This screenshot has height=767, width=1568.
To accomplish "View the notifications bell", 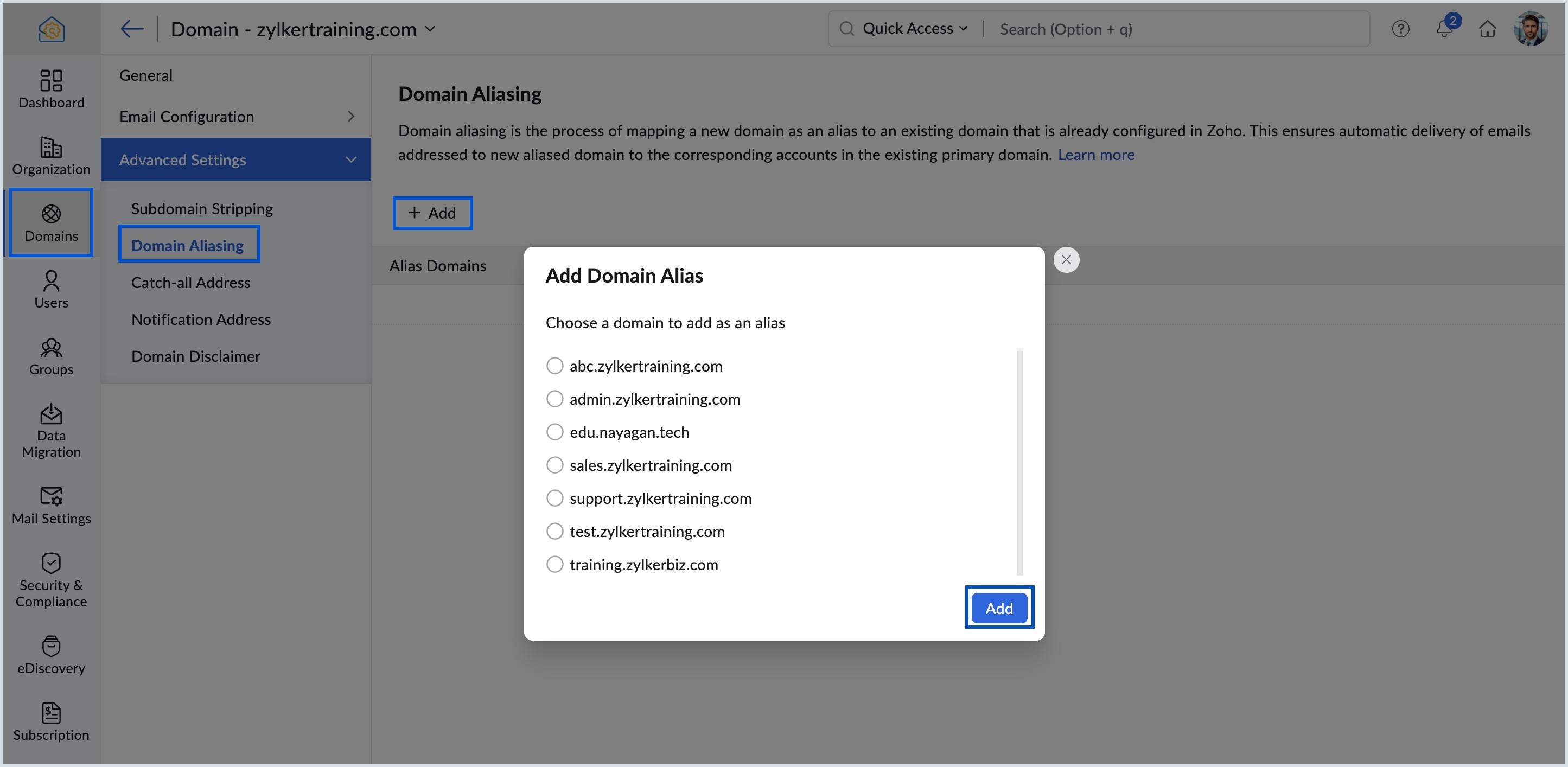I will click(x=1443, y=29).
